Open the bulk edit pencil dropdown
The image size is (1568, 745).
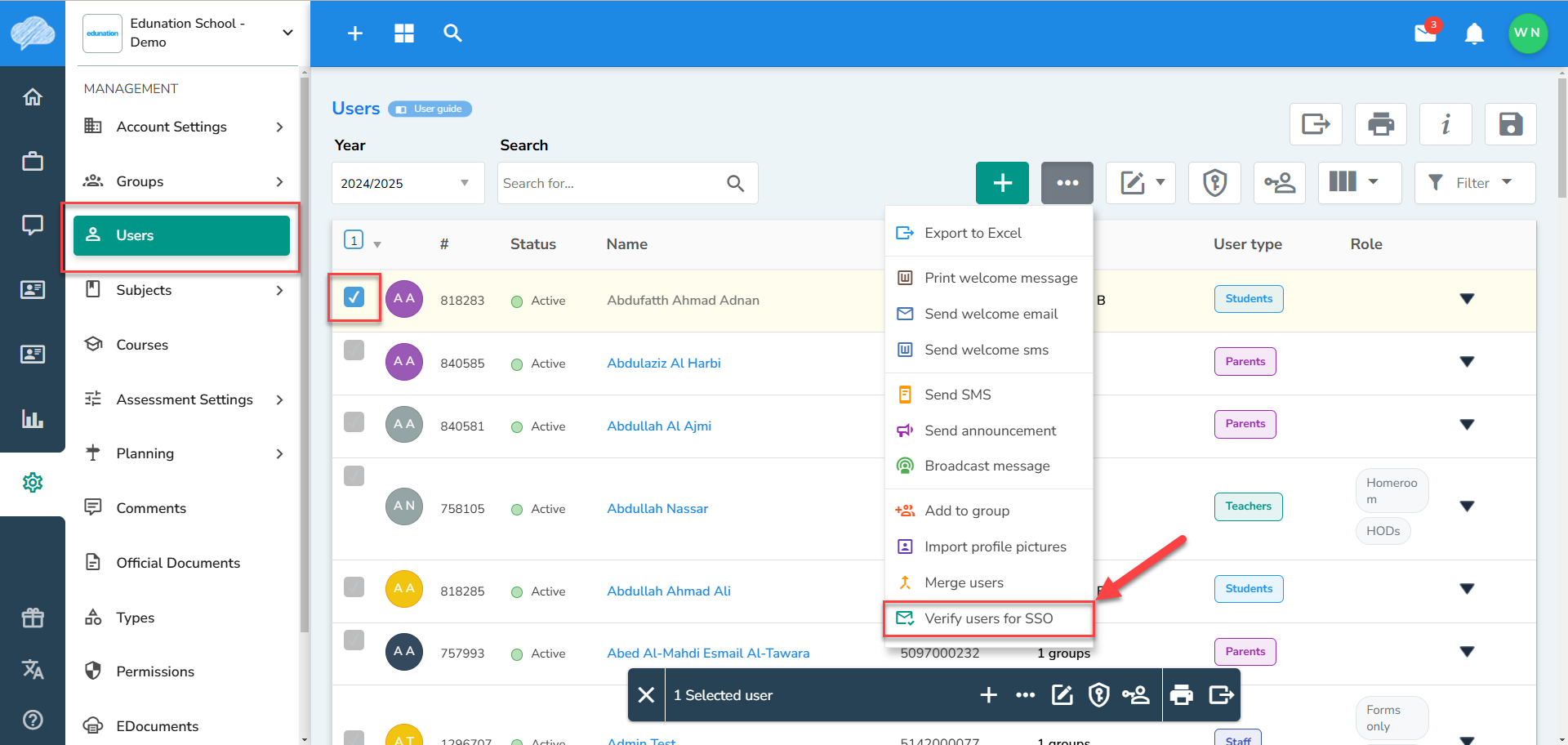click(x=1140, y=183)
